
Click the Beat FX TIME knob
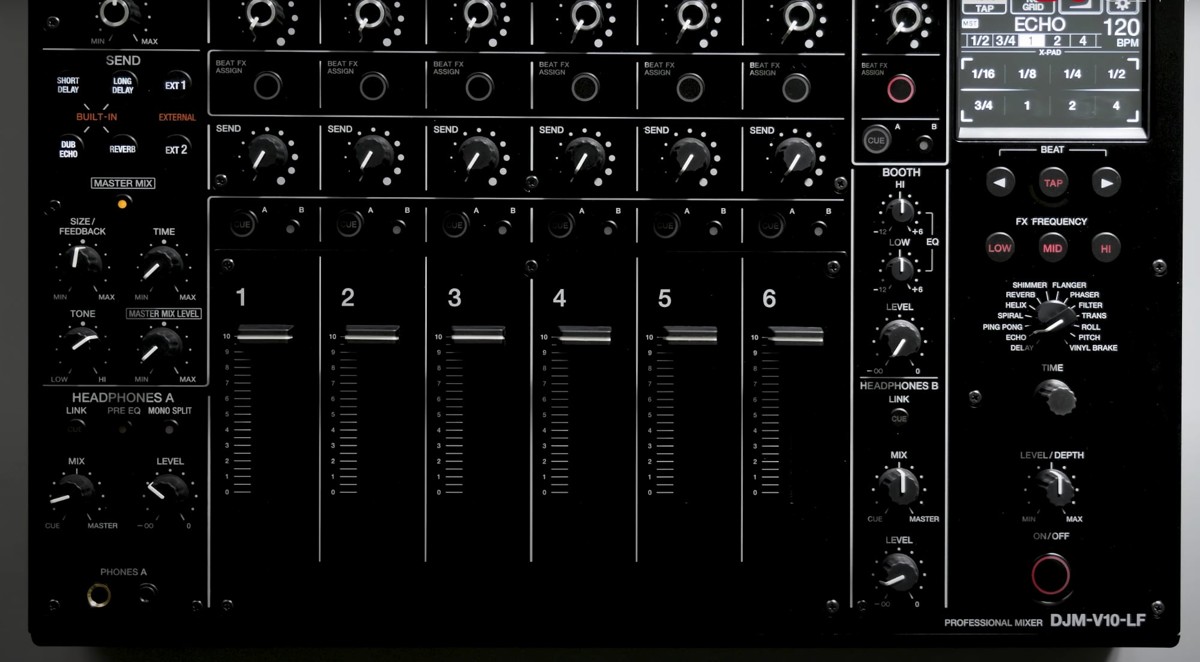1054,399
